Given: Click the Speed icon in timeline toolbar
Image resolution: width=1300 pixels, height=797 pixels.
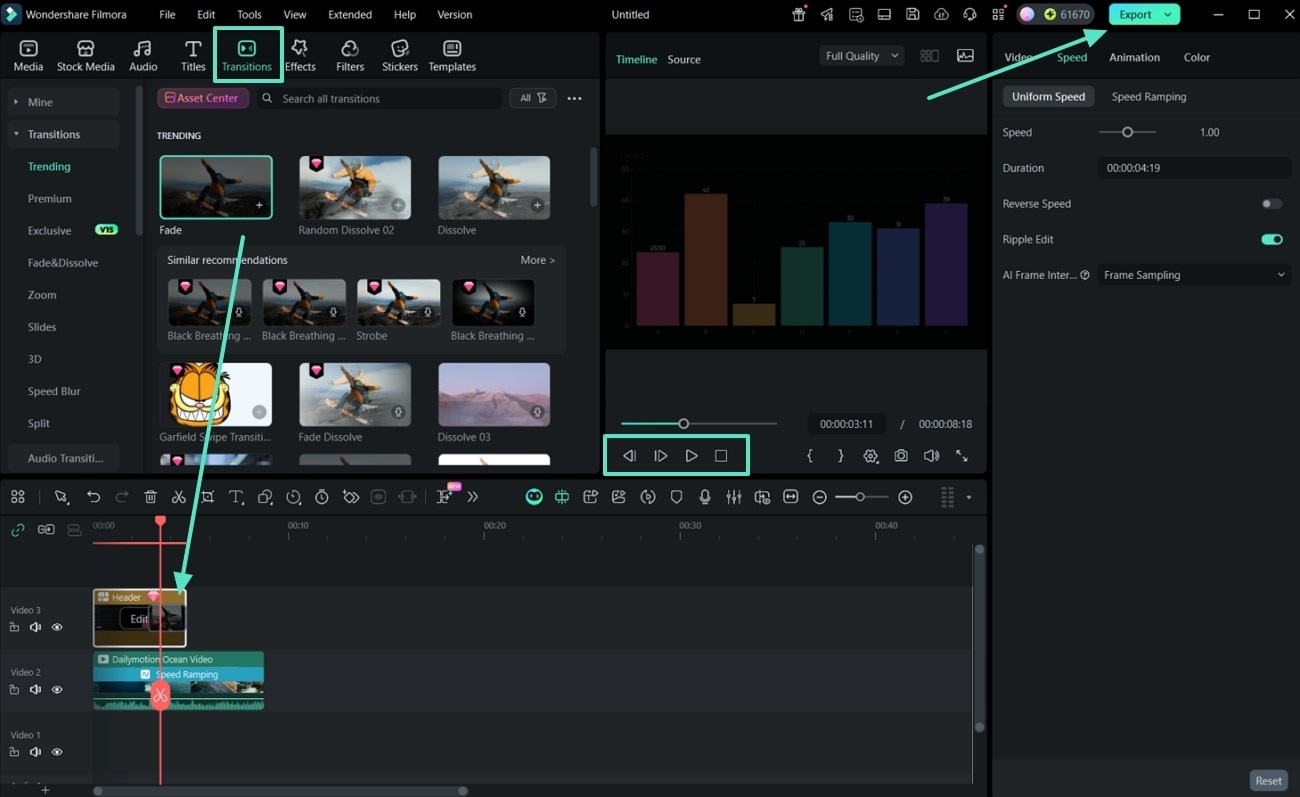Looking at the screenshot, I should pos(293,496).
